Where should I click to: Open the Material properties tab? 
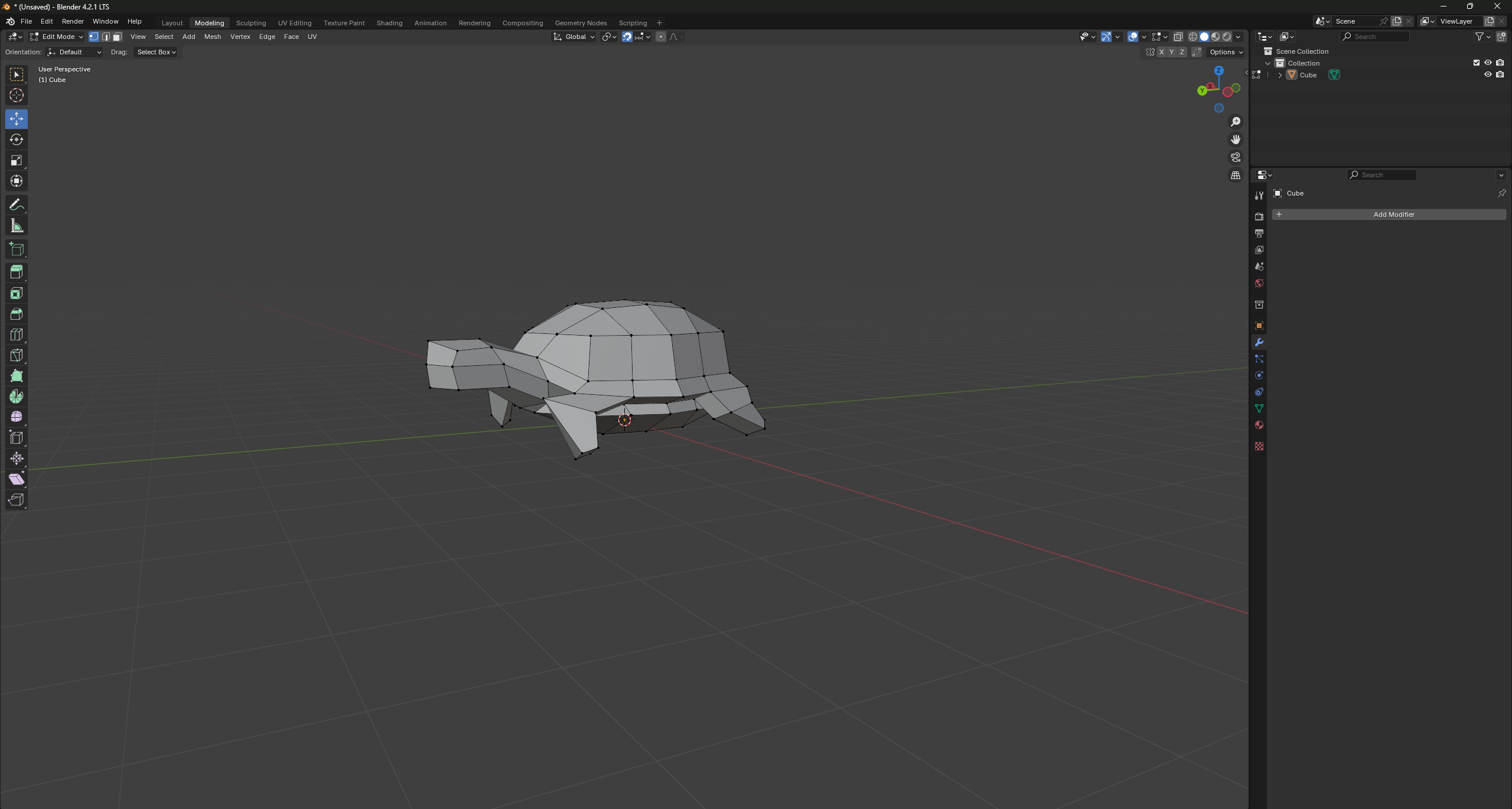tap(1259, 425)
